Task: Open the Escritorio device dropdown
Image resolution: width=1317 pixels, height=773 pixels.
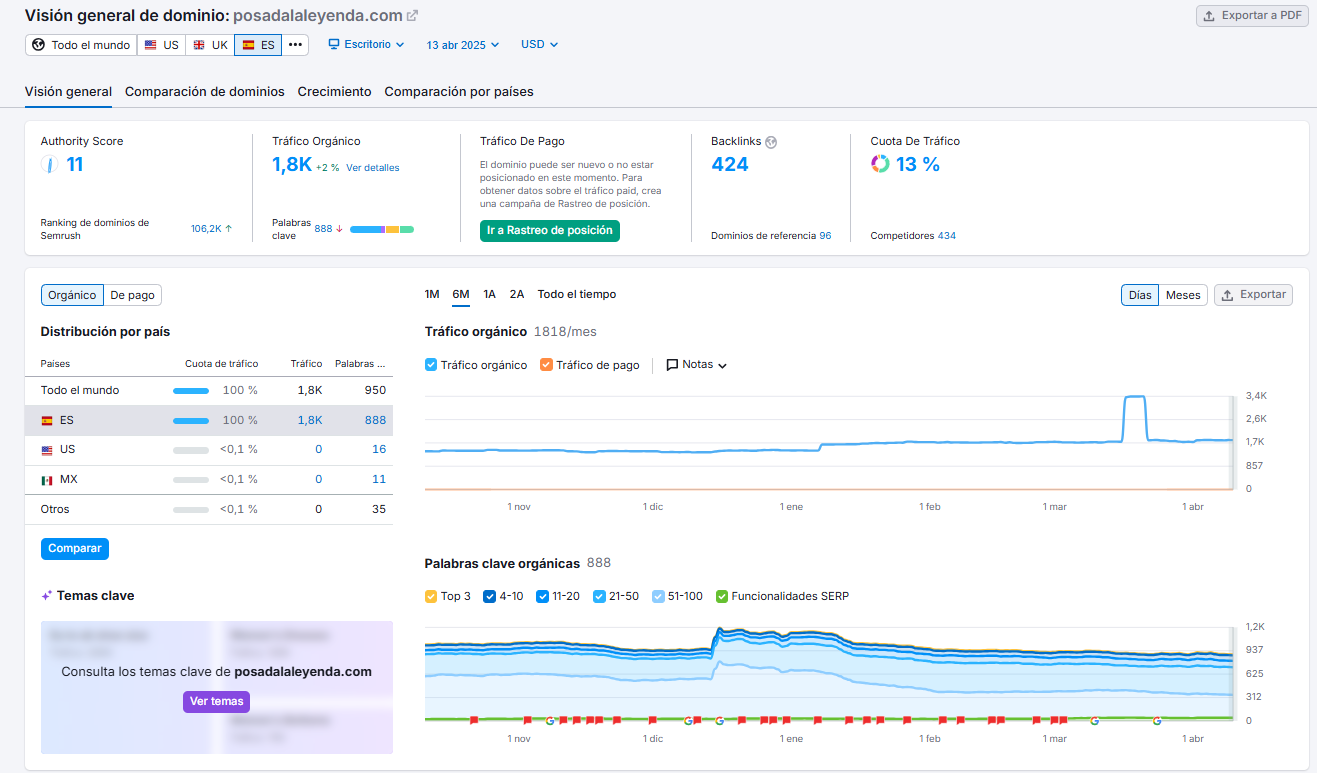Action: coord(366,45)
